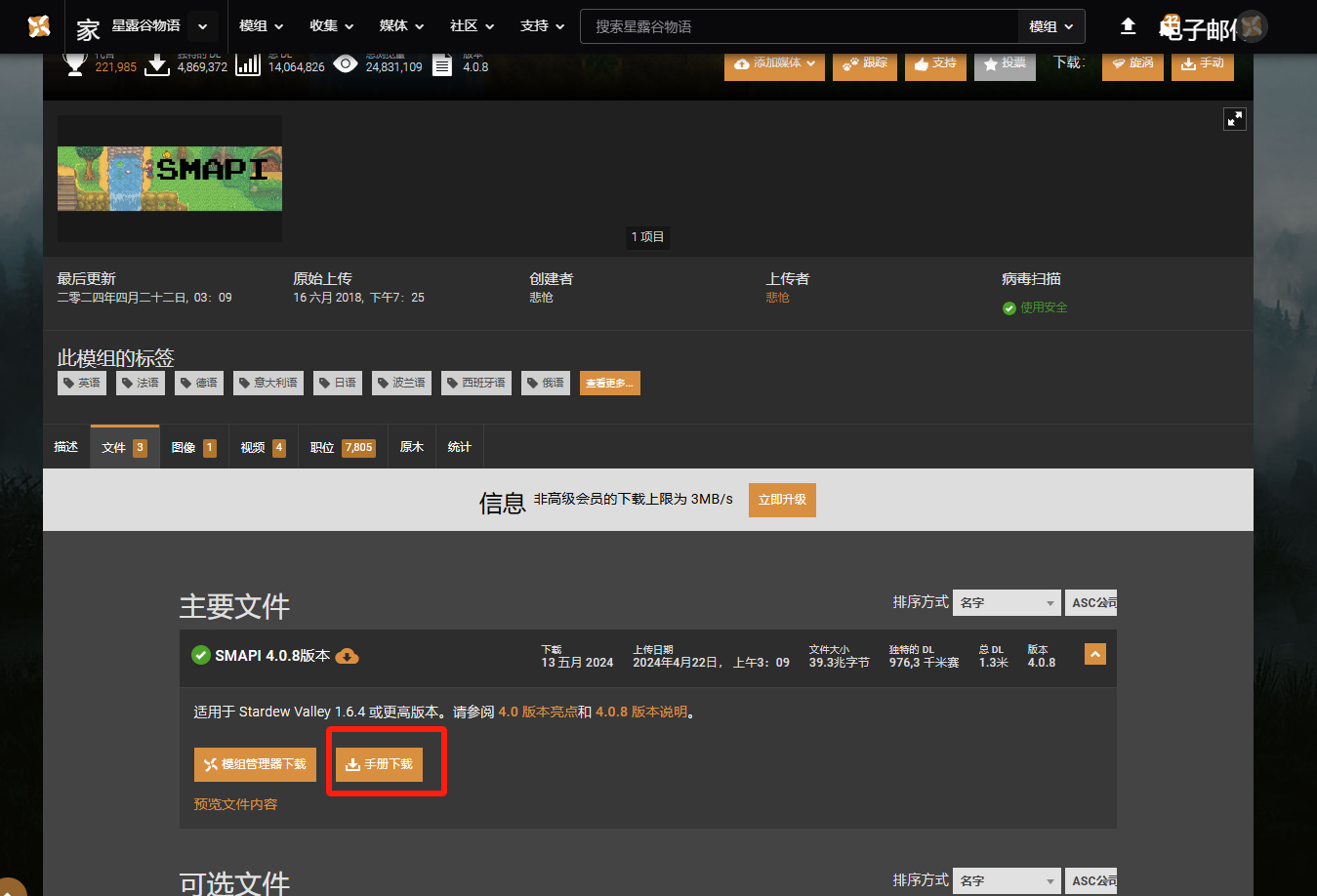Click the fullscreen expand gallery icon

point(1235,119)
